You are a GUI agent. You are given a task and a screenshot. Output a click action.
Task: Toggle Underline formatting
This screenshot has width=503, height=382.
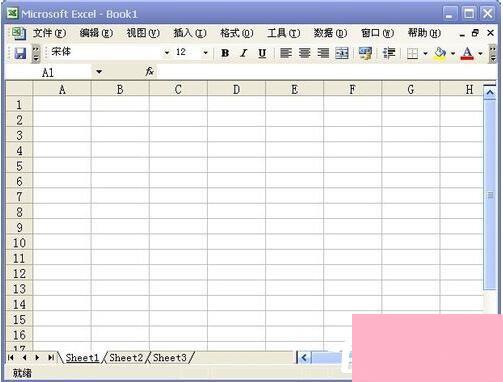point(262,53)
